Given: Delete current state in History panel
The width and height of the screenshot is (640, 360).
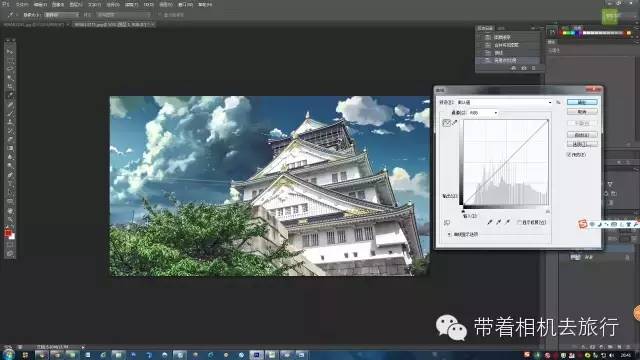Looking at the screenshot, I should coord(533,68).
